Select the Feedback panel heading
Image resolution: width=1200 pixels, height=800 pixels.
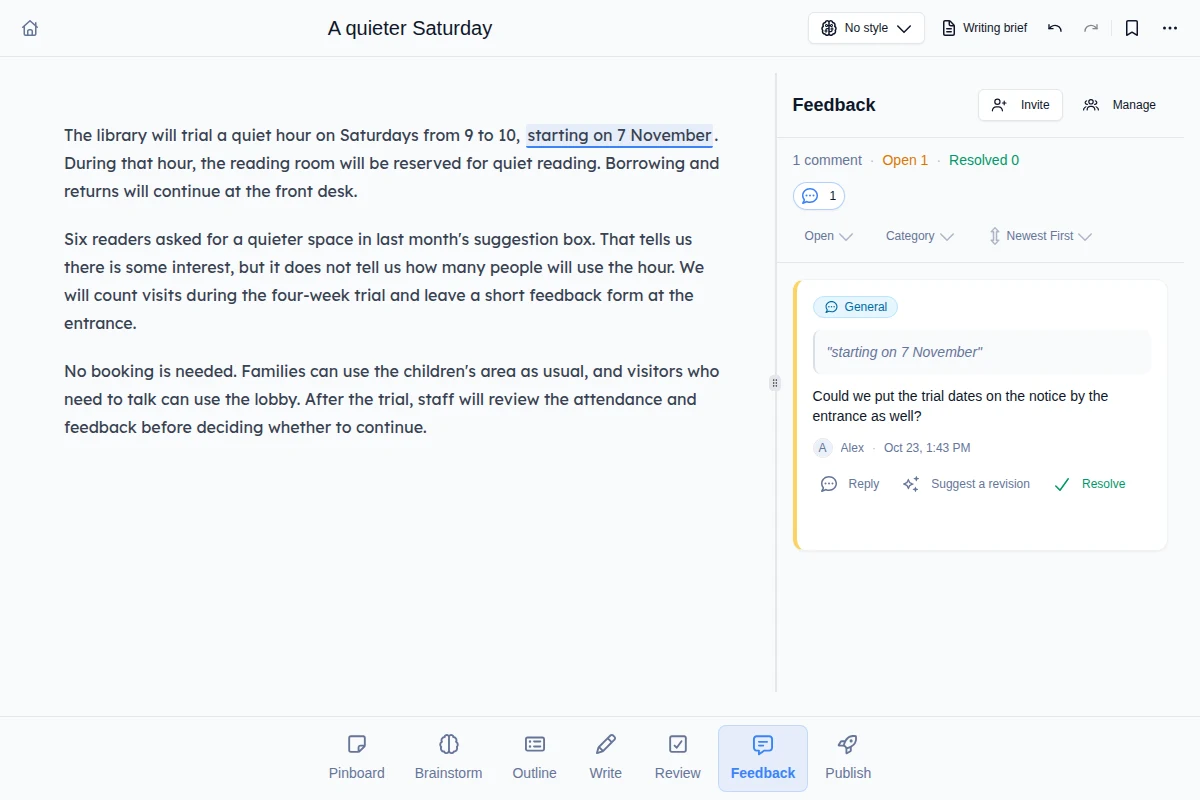click(x=834, y=105)
